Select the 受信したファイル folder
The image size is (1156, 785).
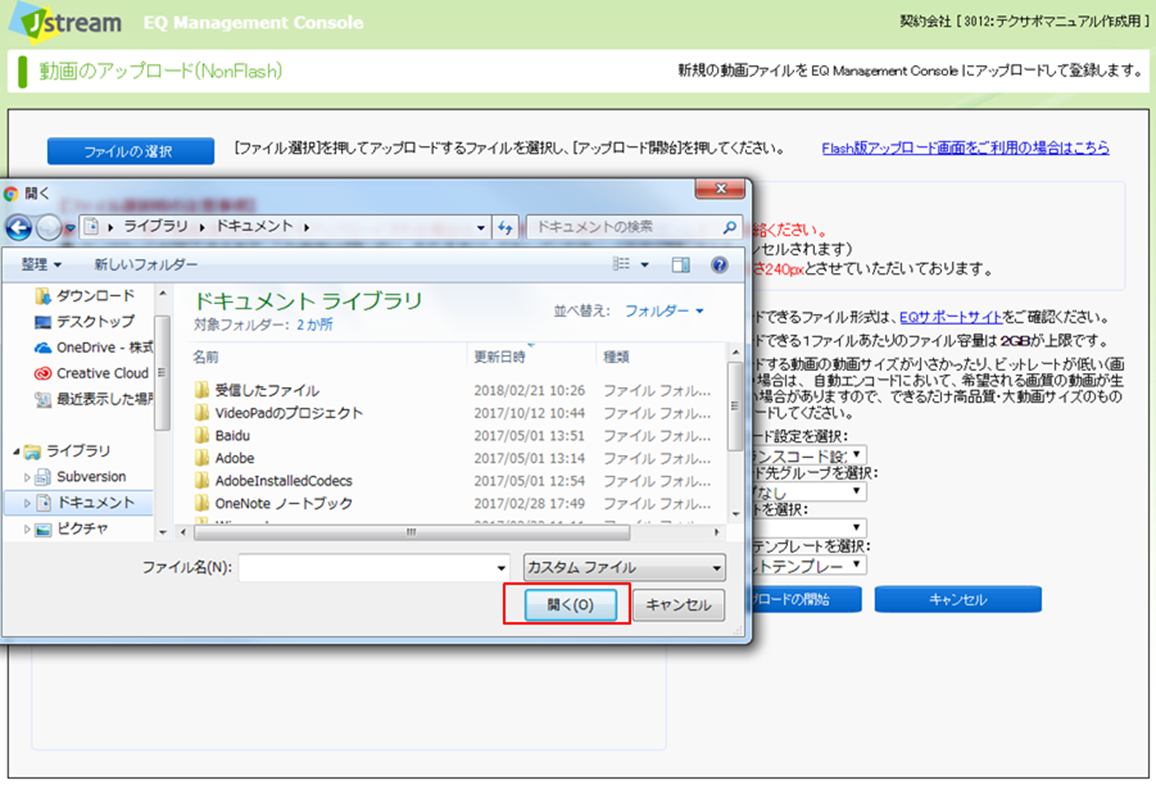coord(266,390)
